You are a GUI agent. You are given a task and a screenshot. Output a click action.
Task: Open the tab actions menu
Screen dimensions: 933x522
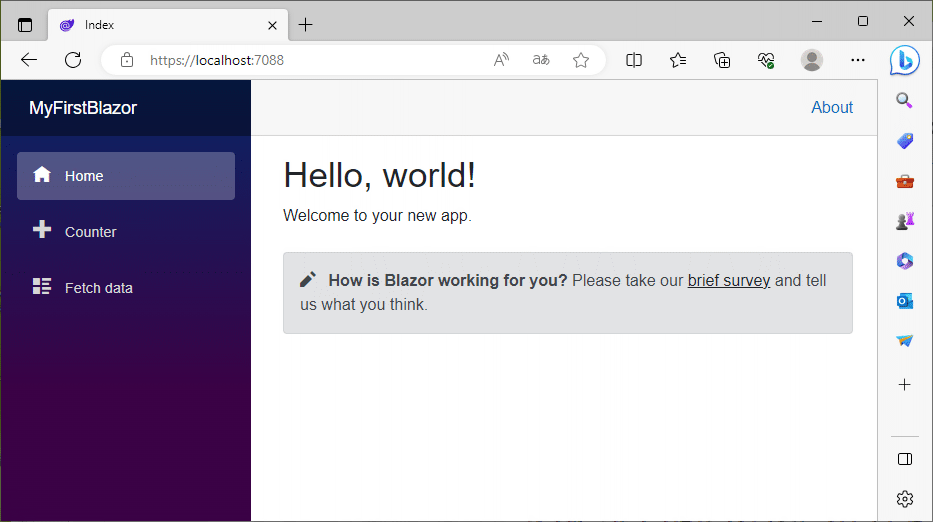[x=25, y=25]
